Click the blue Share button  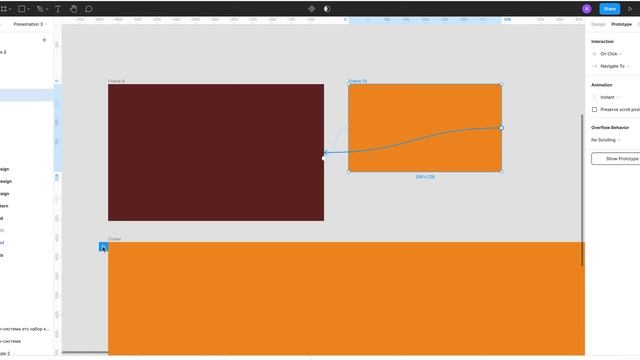pyautogui.click(x=609, y=9)
